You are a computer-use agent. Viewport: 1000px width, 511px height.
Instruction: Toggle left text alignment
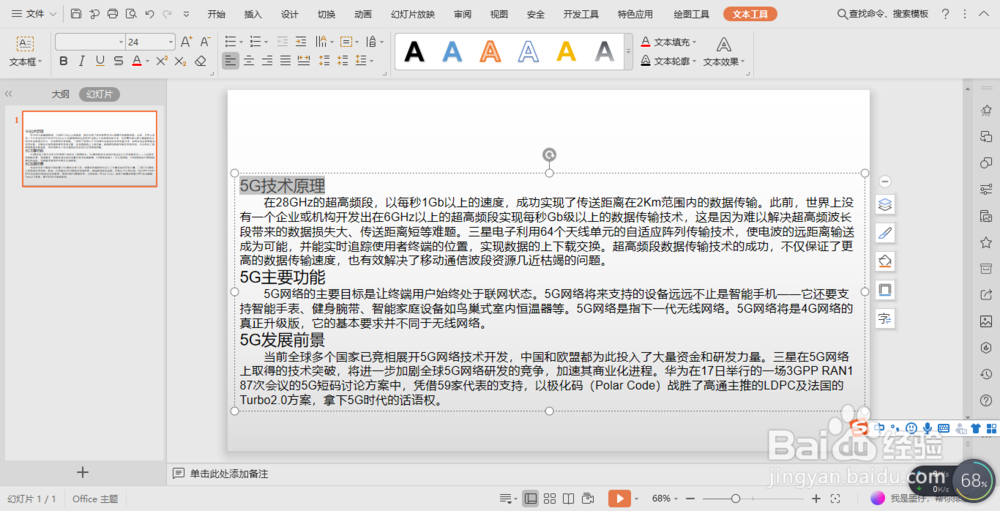pos(230,61)
